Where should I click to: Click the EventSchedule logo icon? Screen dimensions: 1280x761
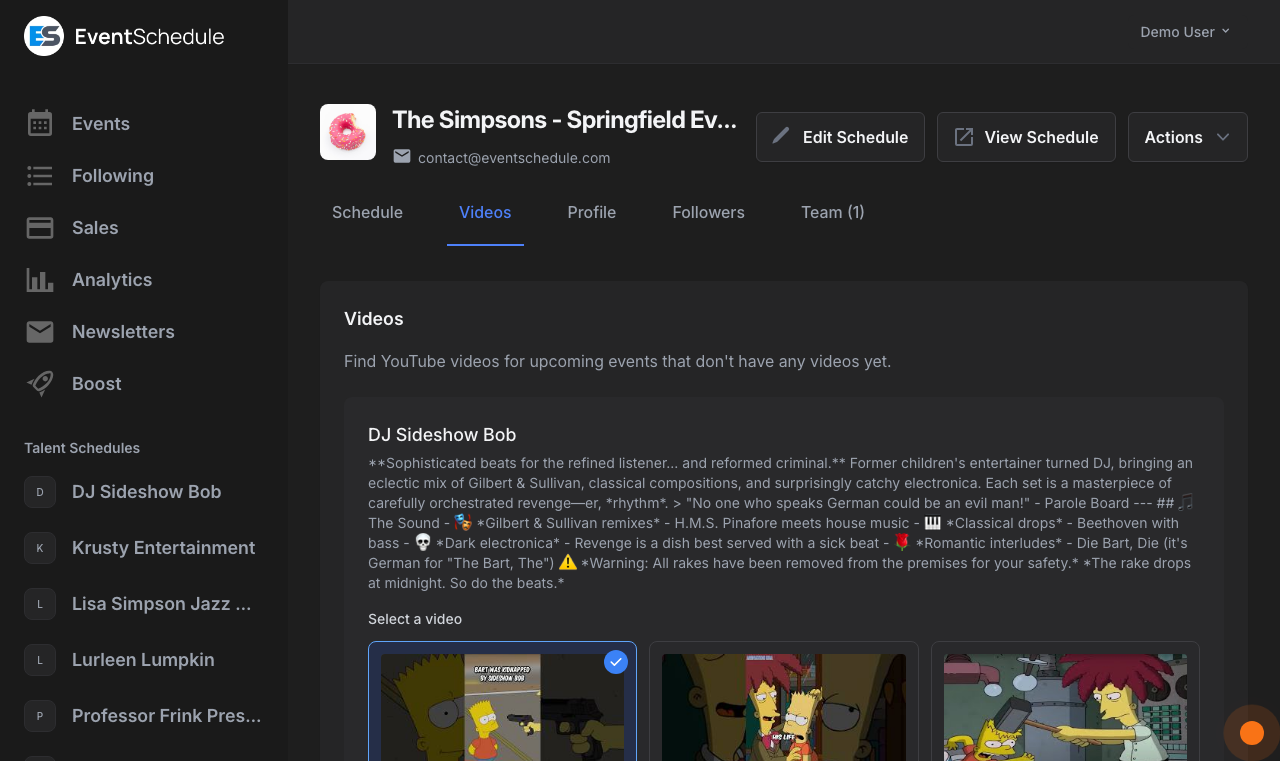tap(44, 36)
